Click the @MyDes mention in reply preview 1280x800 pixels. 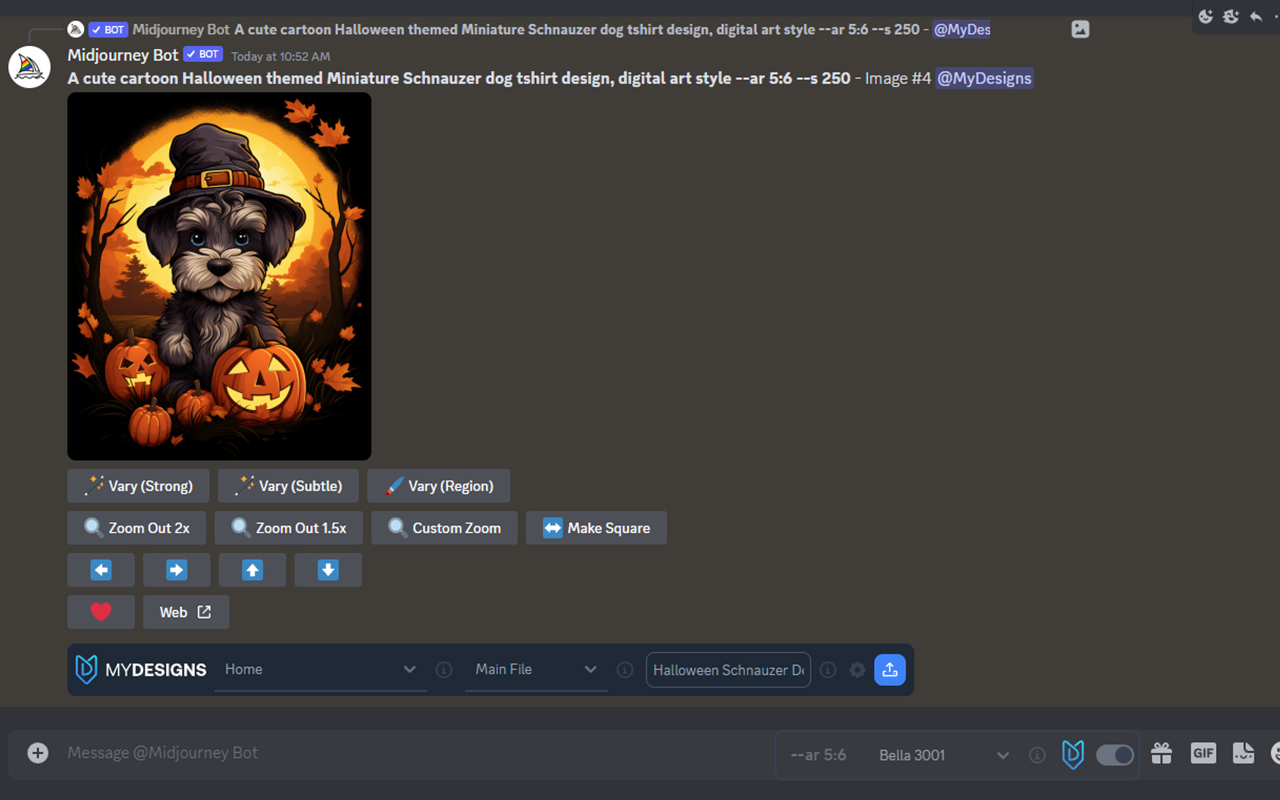962,29
